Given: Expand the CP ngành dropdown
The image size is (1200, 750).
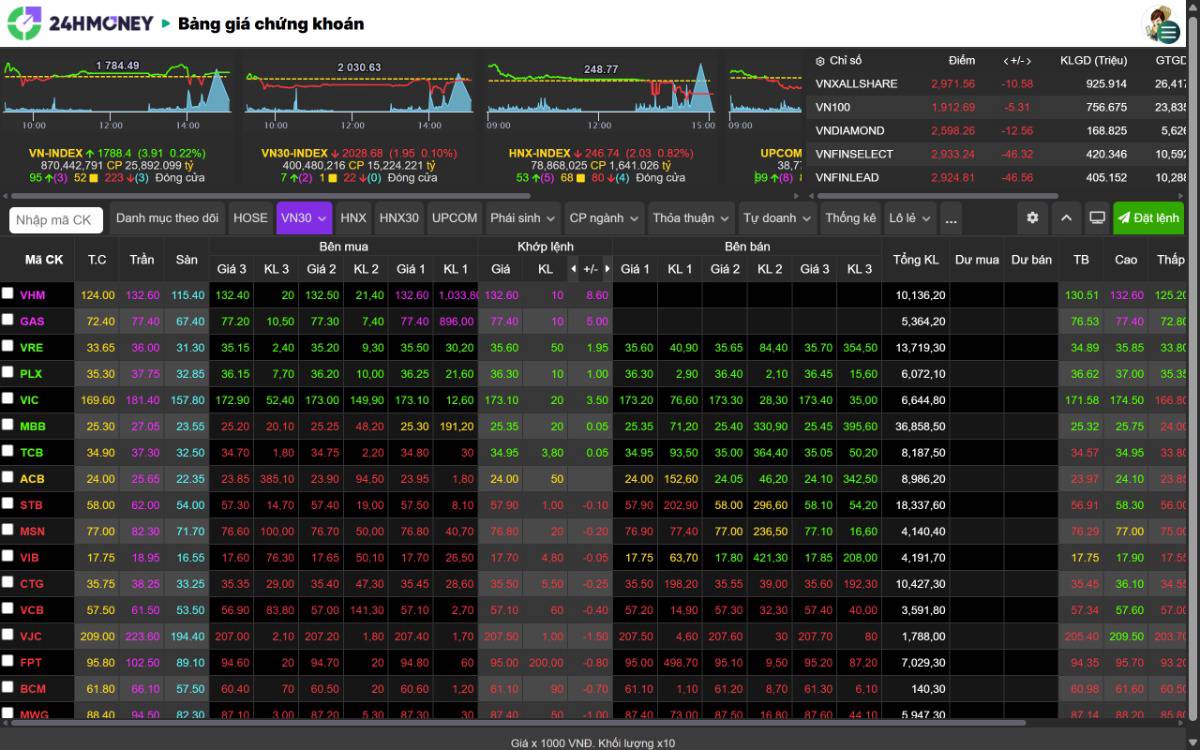Looking at the screenshot, I should tap(603, 218).
